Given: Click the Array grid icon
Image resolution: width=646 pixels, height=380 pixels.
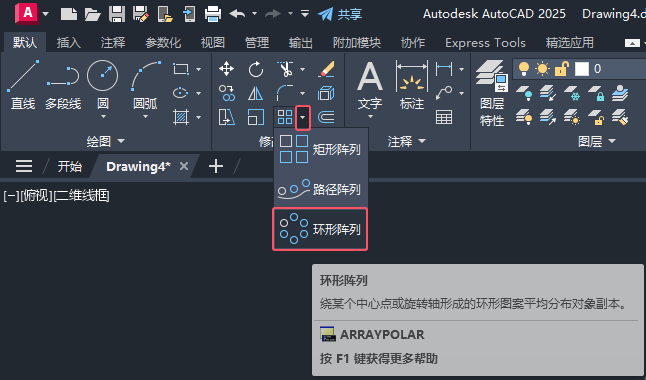Looking at the screenshot, I should pyautogui.click(x=285, y=117).
